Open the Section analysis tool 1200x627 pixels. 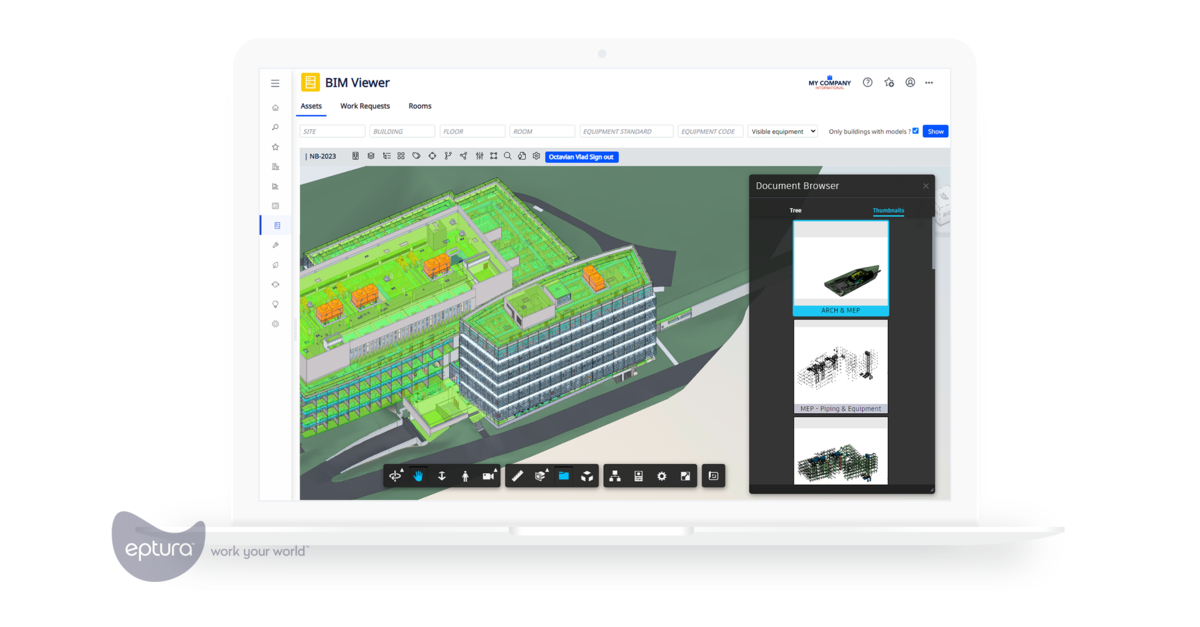click(541, 476)
